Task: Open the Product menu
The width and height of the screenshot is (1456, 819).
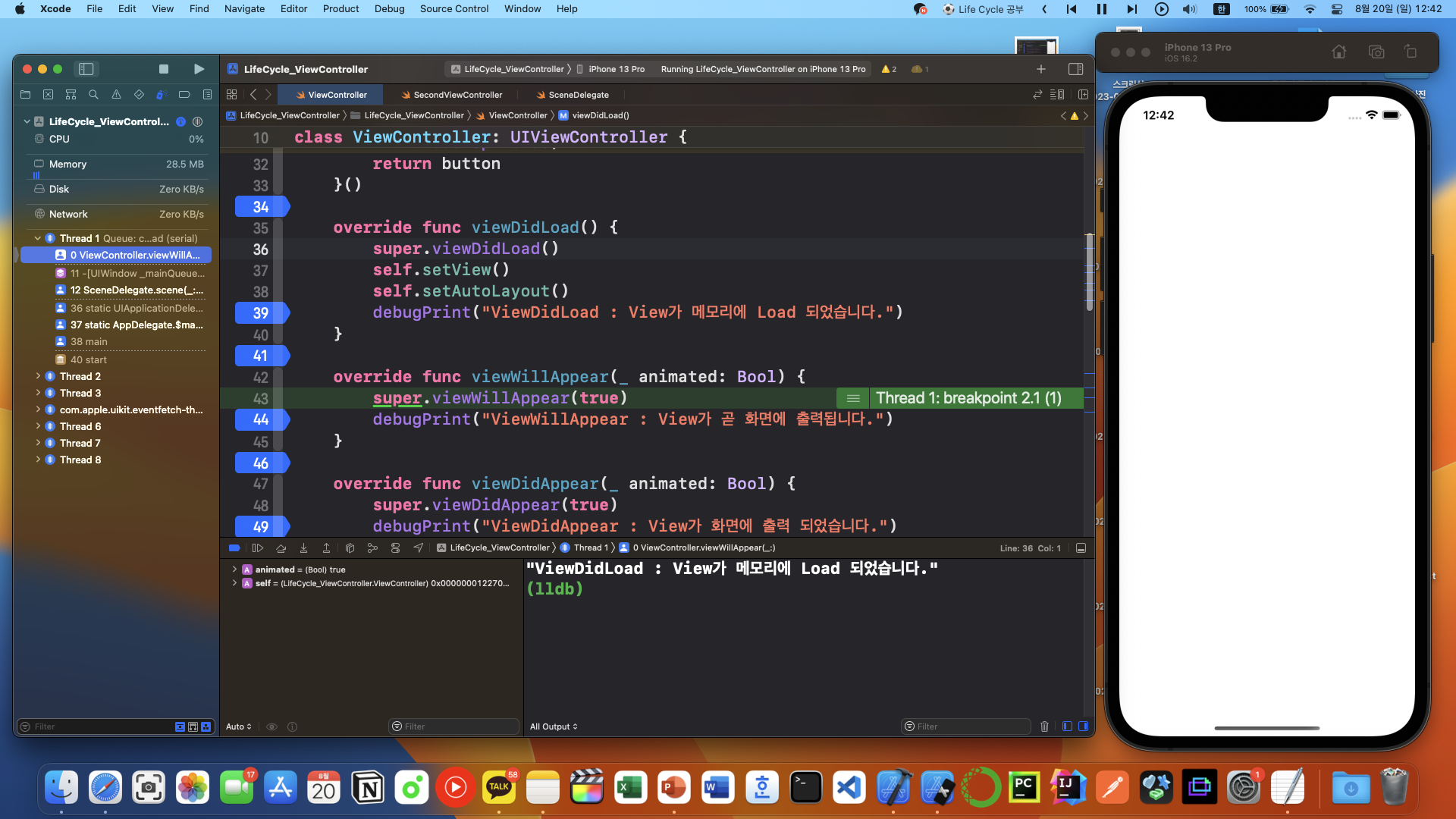Action: 340,9
